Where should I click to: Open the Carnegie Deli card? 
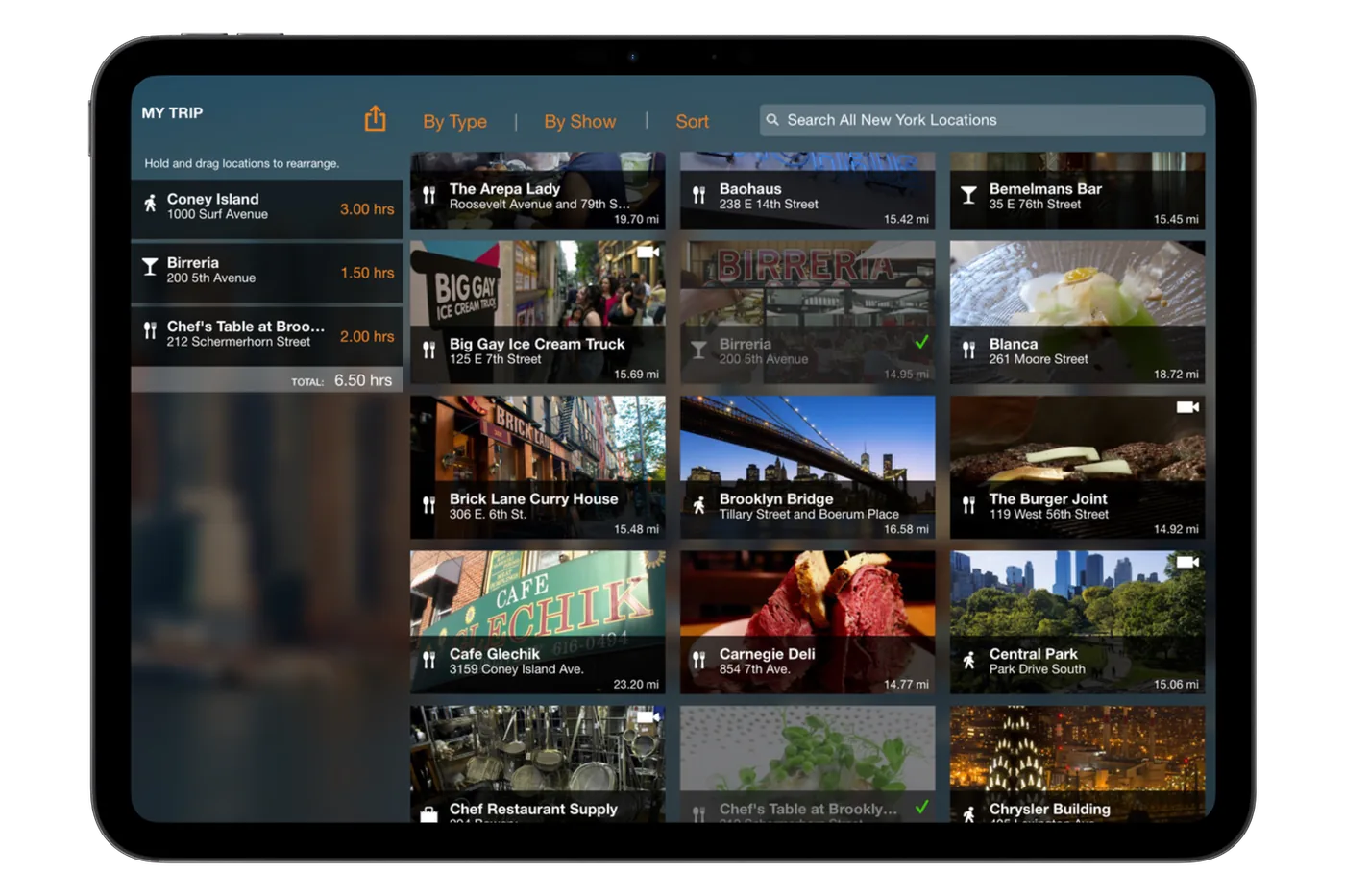(x=807, y=621)
